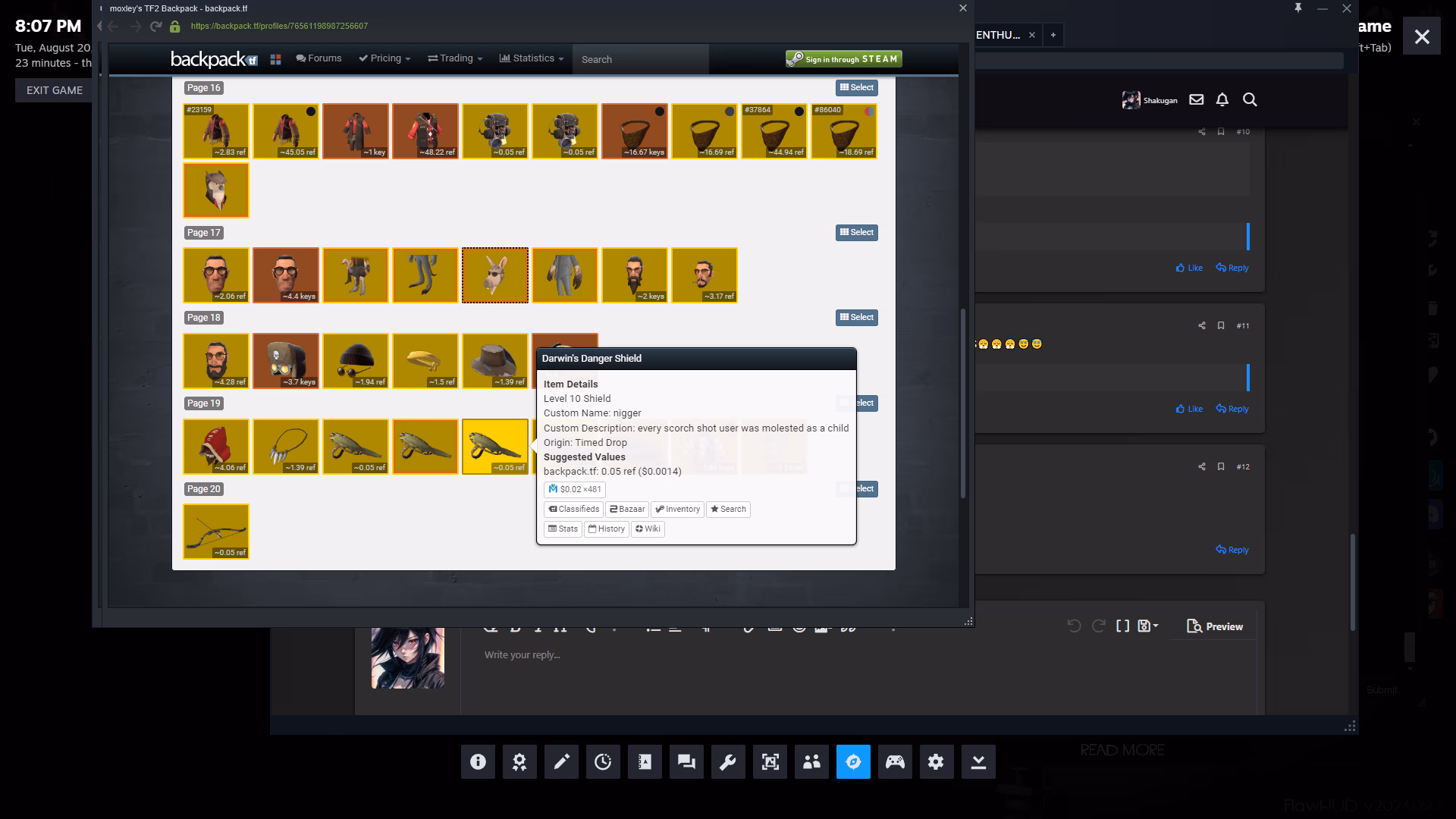This screenshot has height=819, width=1456.
Task: Go forward in overlay browser
Action: point(135,27)
